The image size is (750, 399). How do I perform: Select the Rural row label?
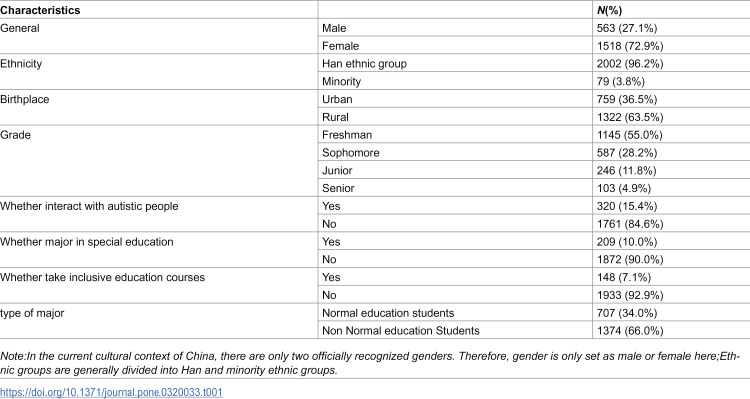click(x=335, y=117)
